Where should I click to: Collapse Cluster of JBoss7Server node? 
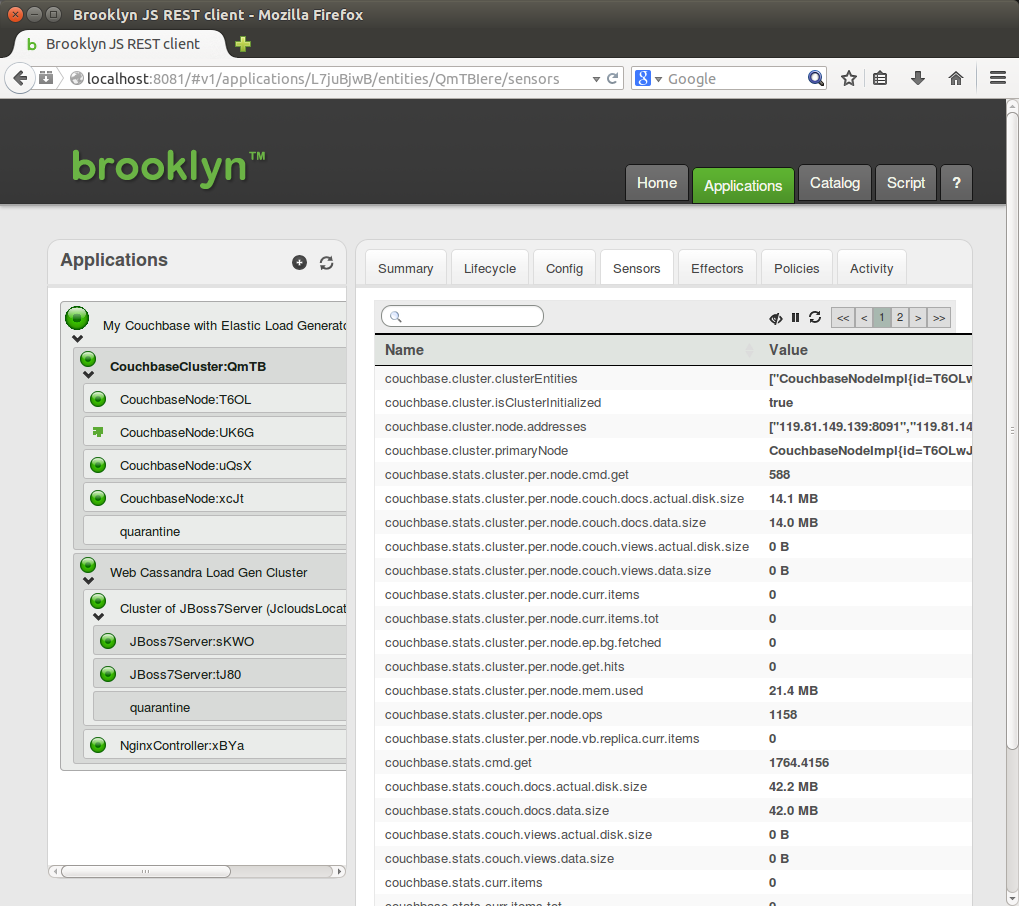click(98, 617)
